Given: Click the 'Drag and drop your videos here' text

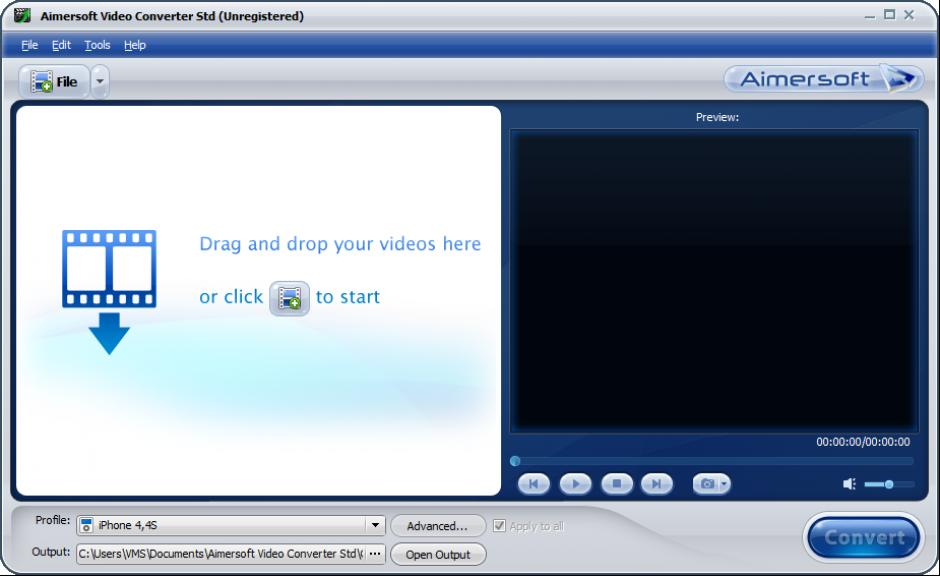Looking at the screenshot, I should [x=340, y=244].
